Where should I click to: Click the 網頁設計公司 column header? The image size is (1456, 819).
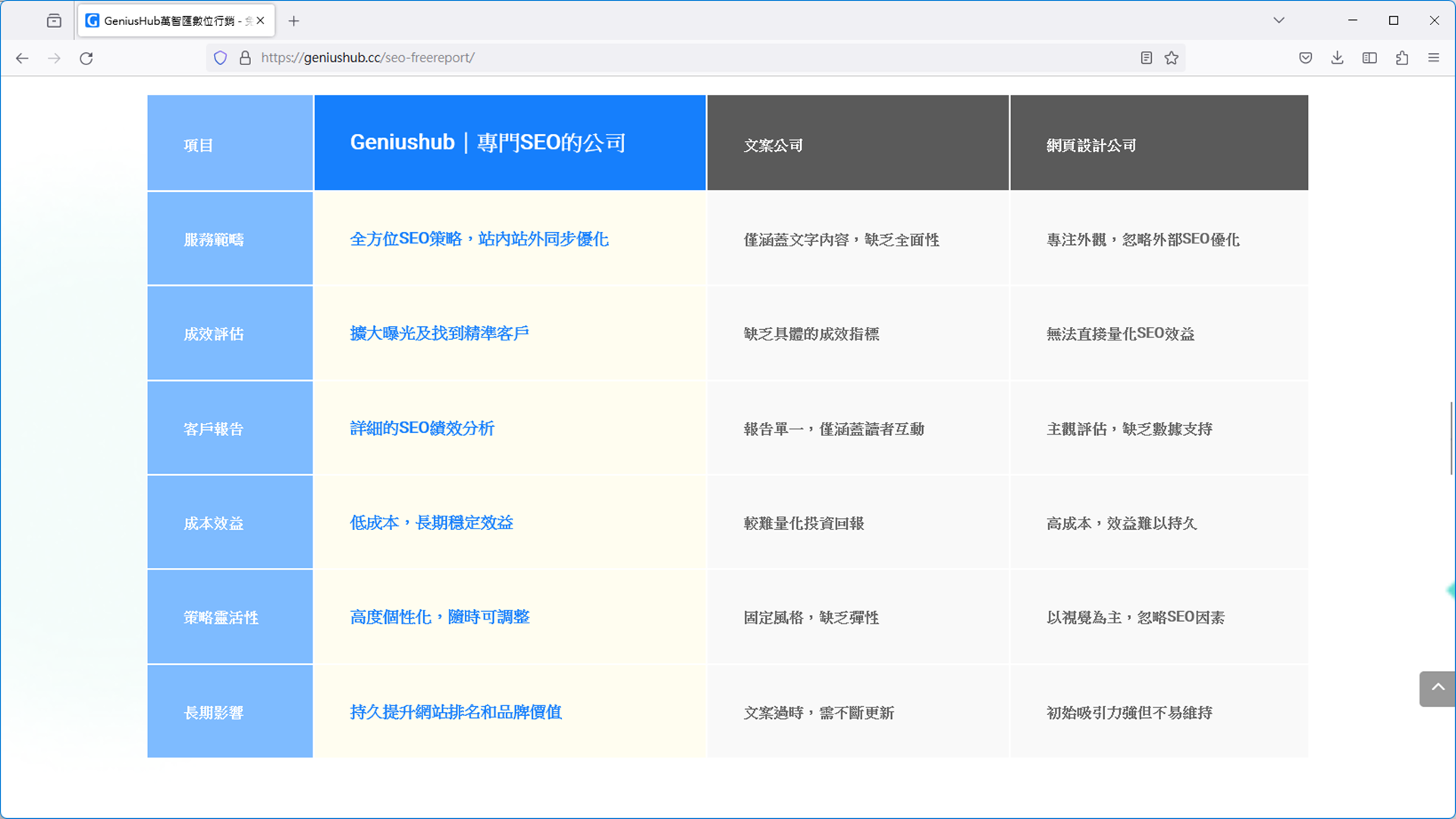coord(1159,143)
